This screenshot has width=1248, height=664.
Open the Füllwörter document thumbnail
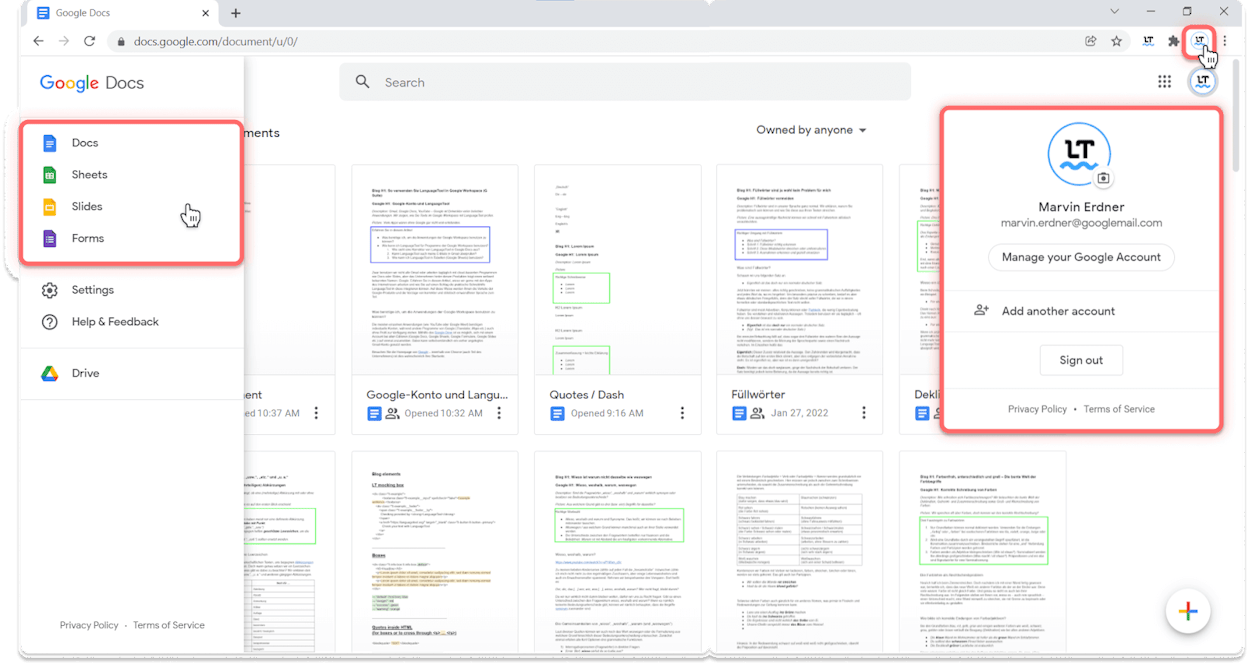coord(800,270)
